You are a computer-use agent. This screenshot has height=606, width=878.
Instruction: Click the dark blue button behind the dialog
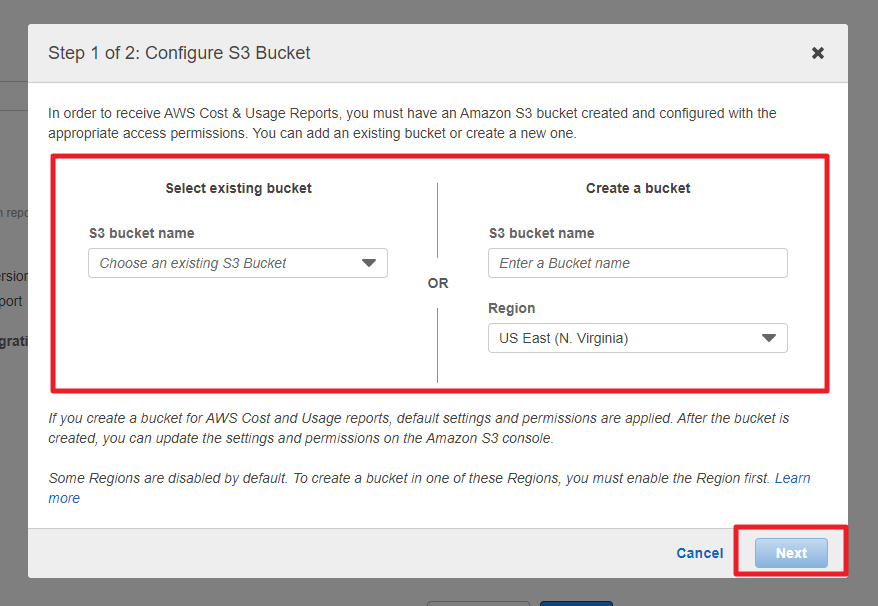click(x=576, y=602)
